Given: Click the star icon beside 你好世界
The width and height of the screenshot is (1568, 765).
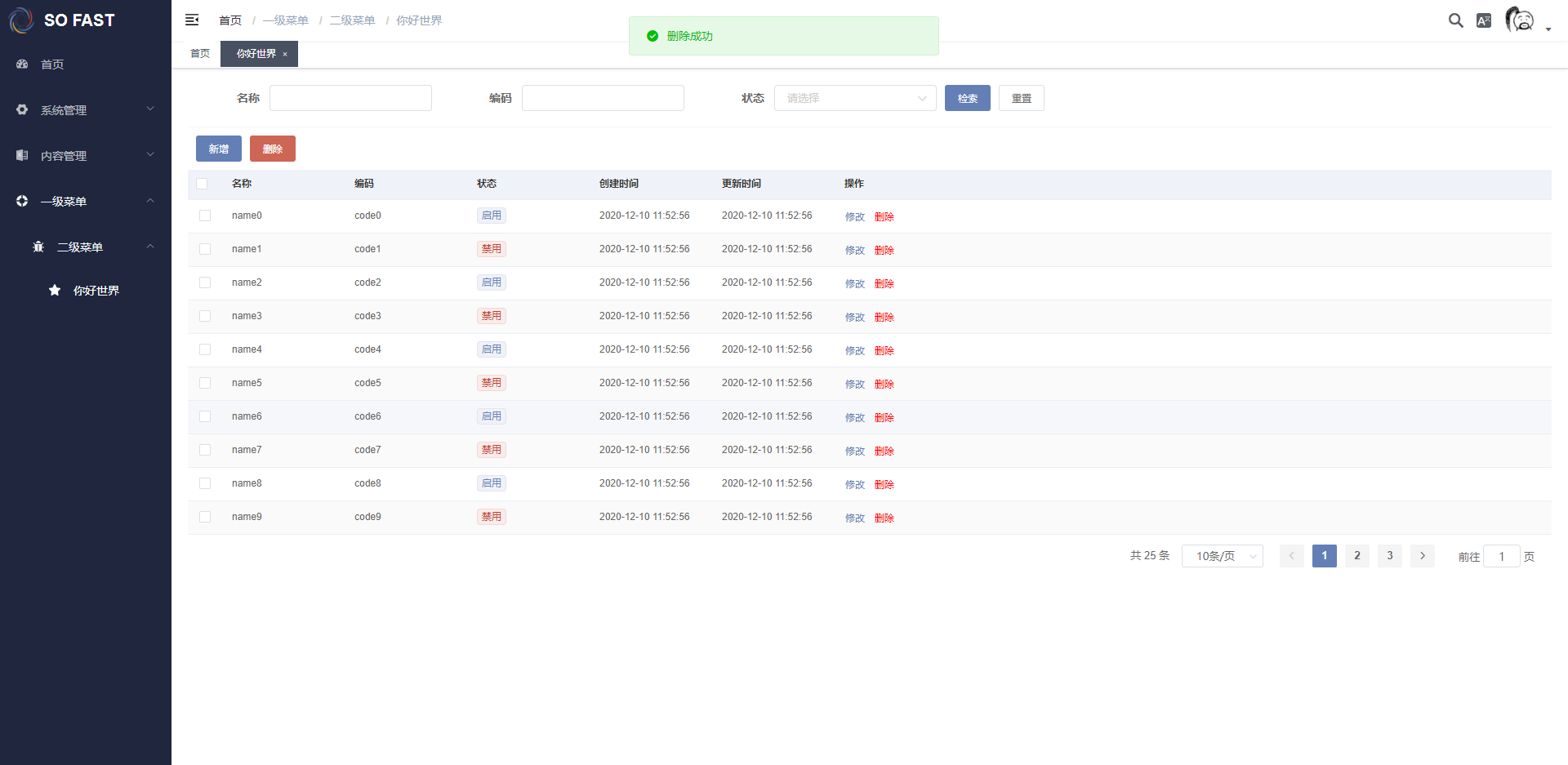Looking at the screenshot, I should point(55,290).
